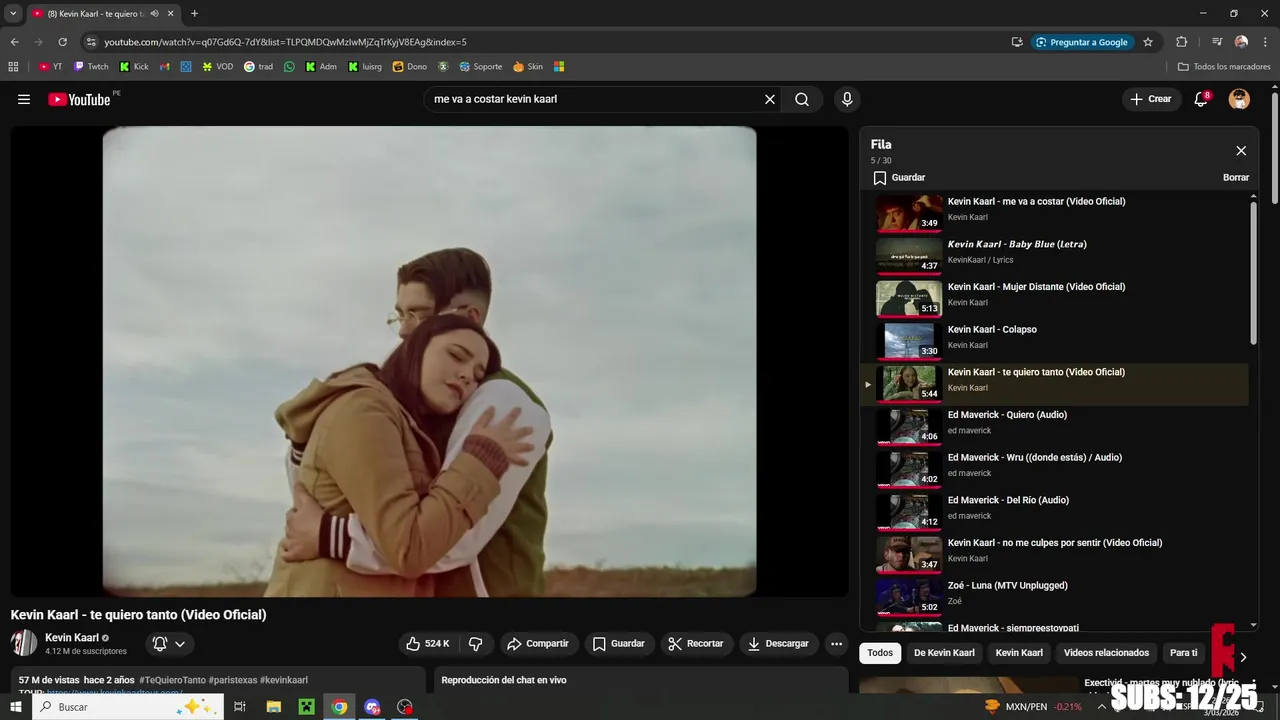Select Ed Maverick - Wru in queue

point(1055,469)
